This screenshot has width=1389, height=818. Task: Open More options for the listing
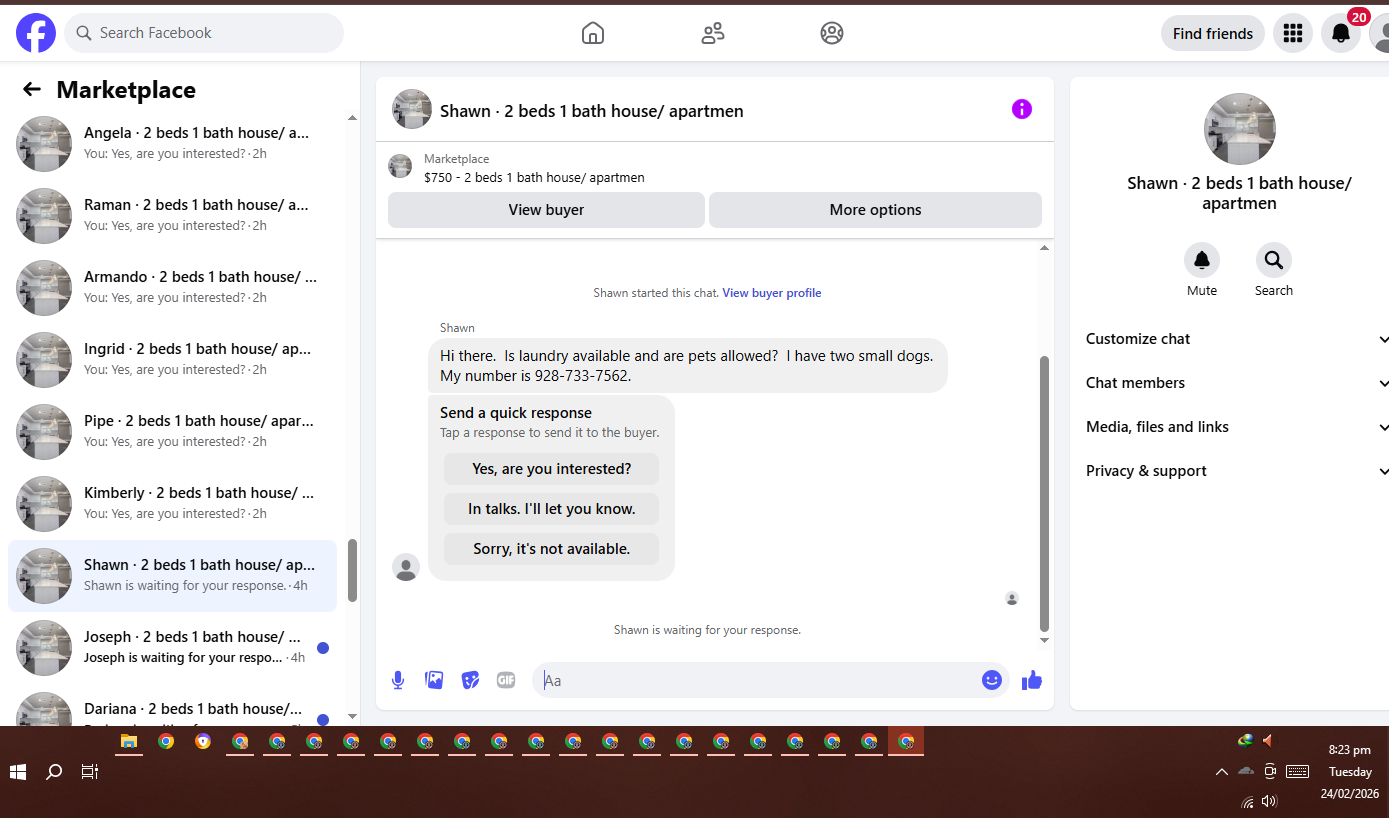click(875, 210)
